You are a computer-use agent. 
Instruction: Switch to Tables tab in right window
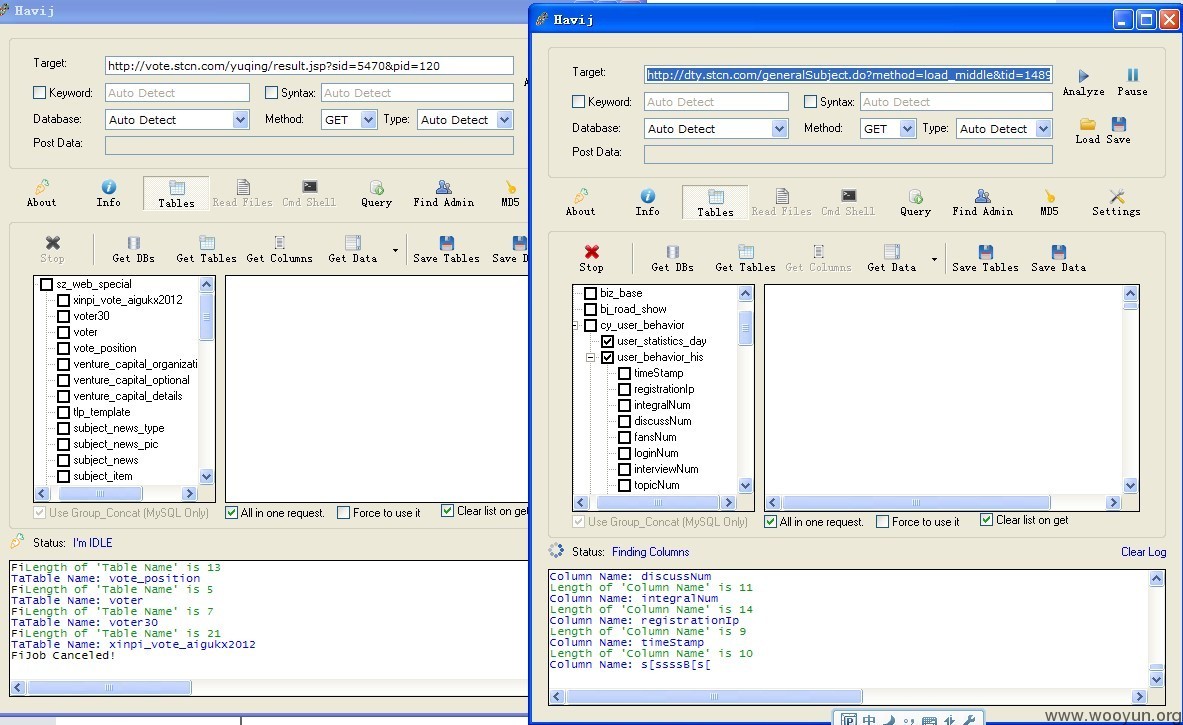click(x=715, y=203)
